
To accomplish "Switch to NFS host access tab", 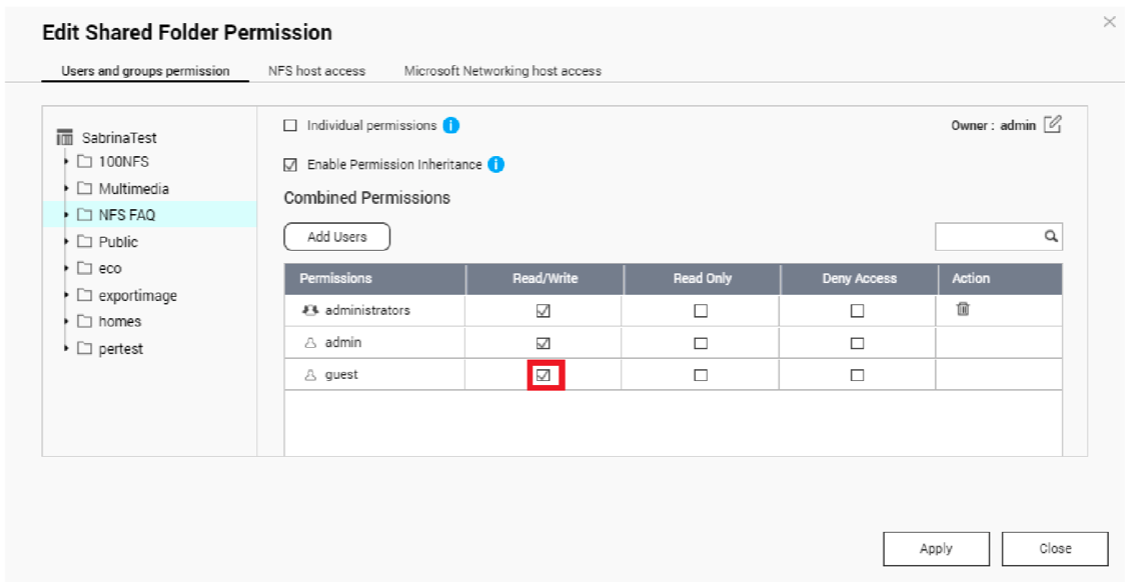I will [x=316, y=71].
